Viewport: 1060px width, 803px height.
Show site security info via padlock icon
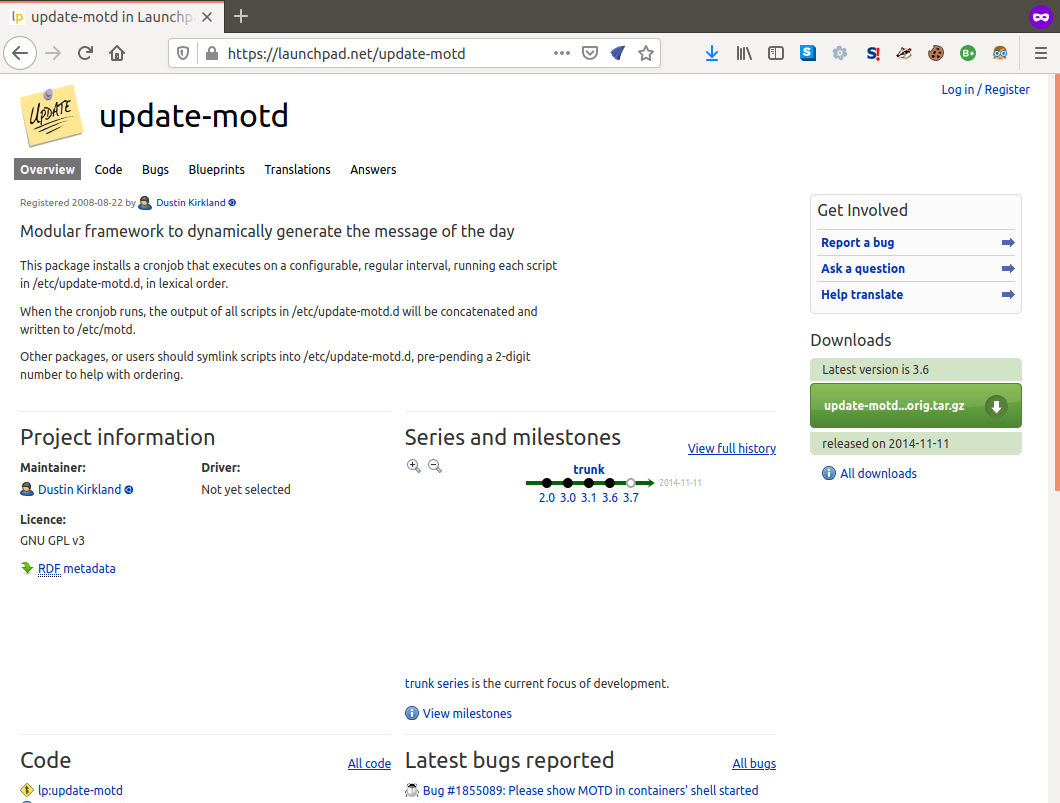pyautogui.click(x=212, y=53)
